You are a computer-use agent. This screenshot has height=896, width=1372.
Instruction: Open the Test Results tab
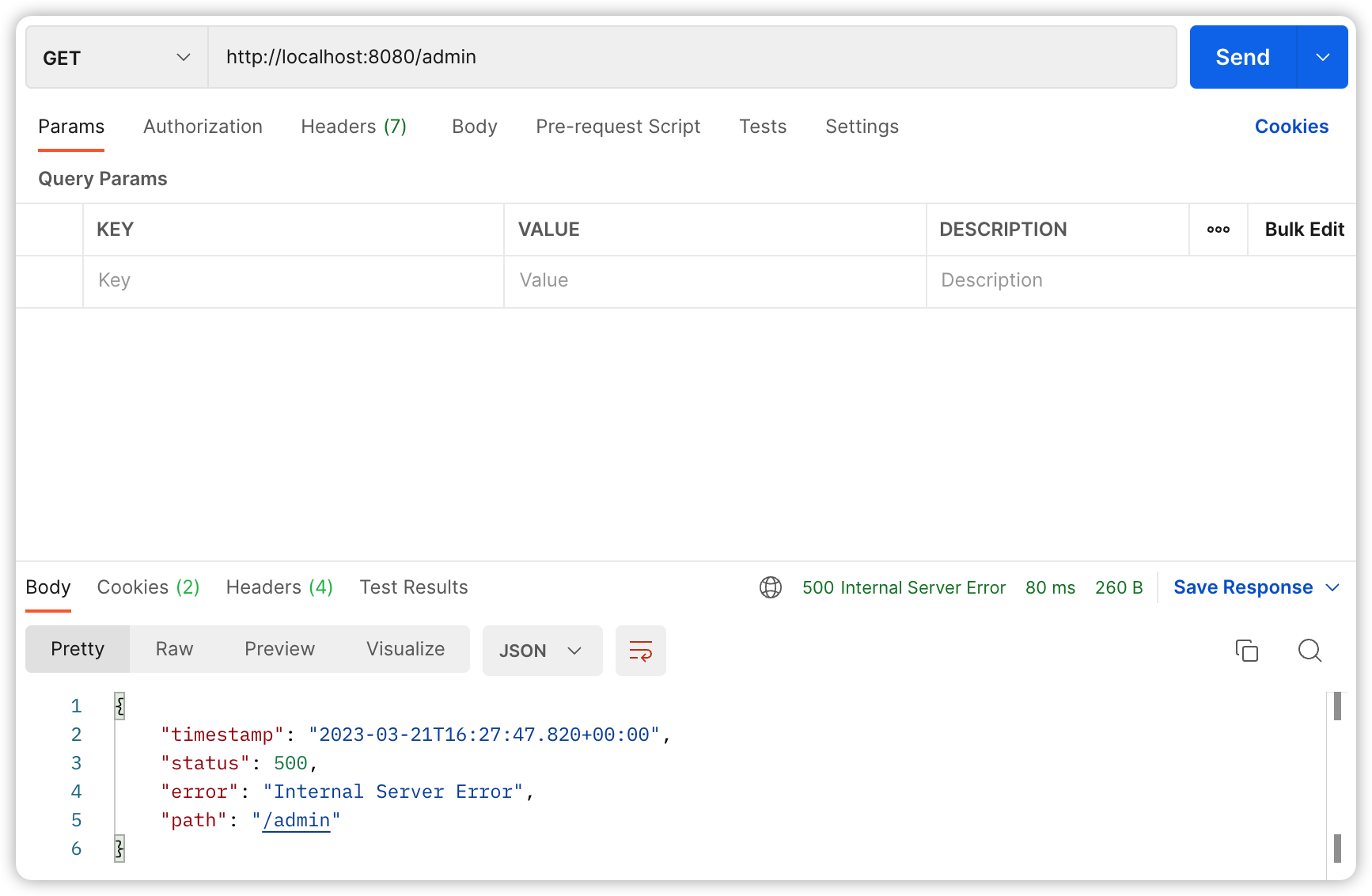[x=414, y=587]
